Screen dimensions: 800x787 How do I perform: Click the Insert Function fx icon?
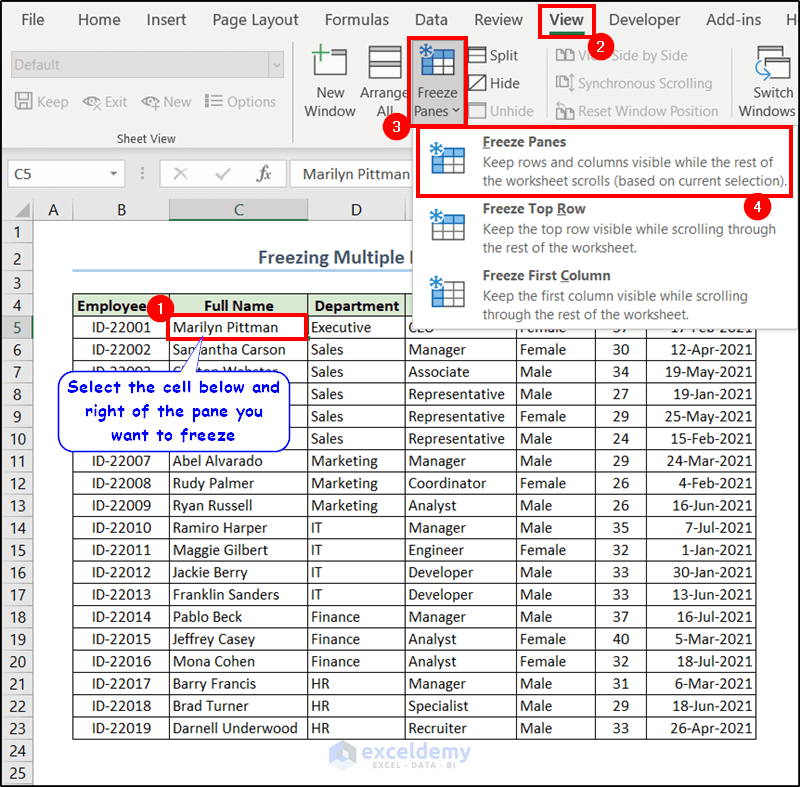point(266,173)
